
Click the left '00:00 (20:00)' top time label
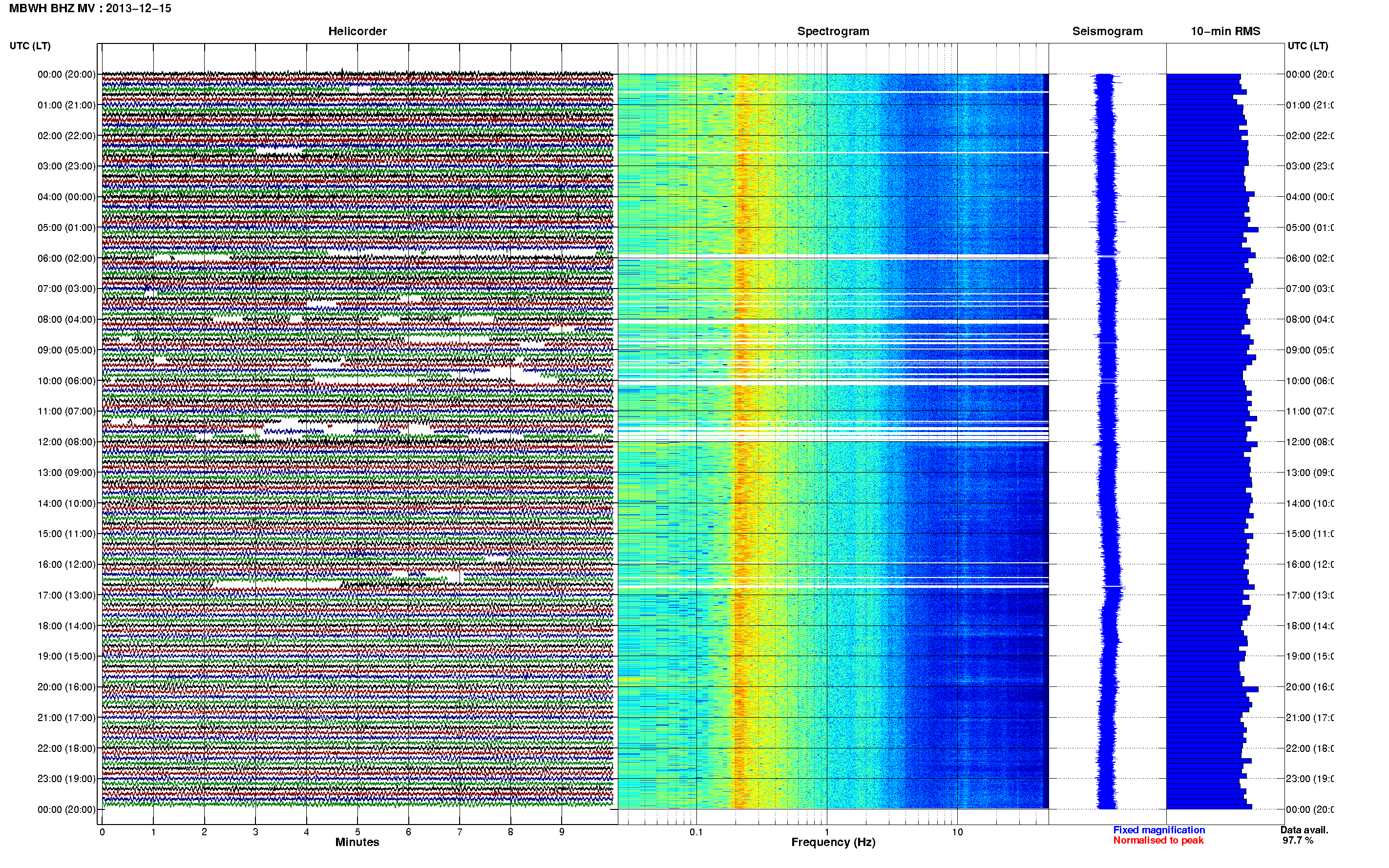[66, 74]
